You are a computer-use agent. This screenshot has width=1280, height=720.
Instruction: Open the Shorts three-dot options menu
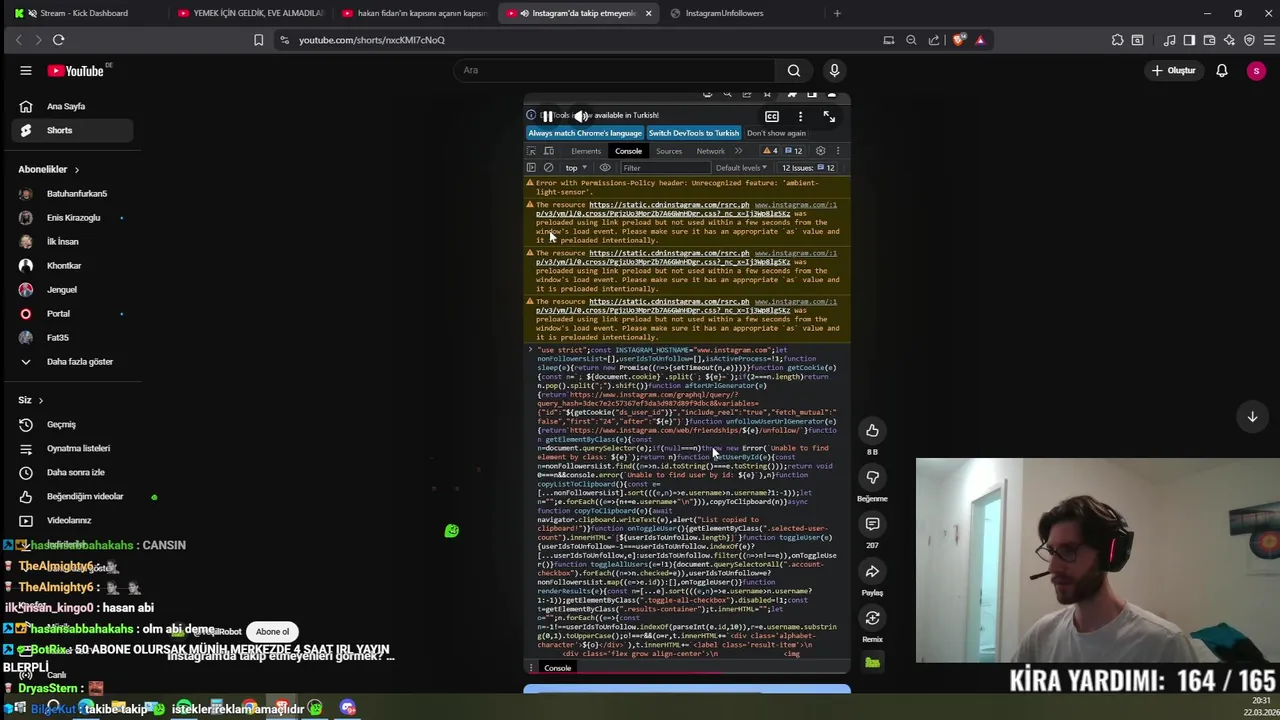(800, 116)
